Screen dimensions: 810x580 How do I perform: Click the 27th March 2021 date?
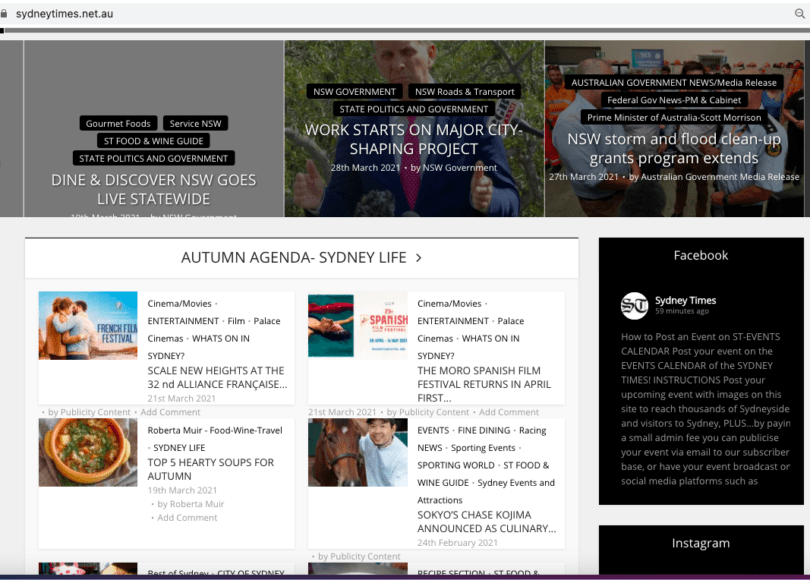tap(583, 177)
